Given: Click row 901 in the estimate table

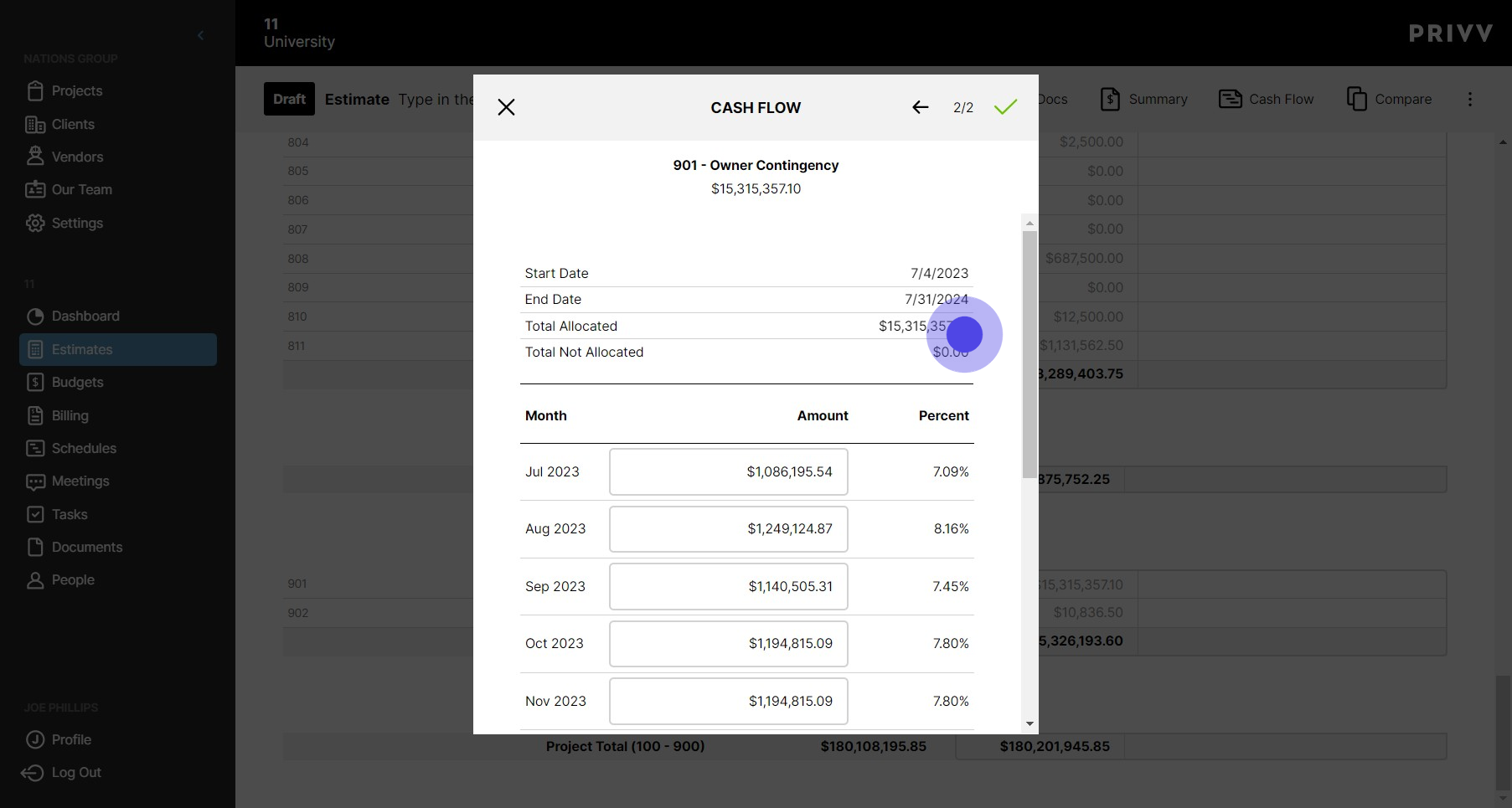Looking at the screenshot, I should click(x=297, y=584).
